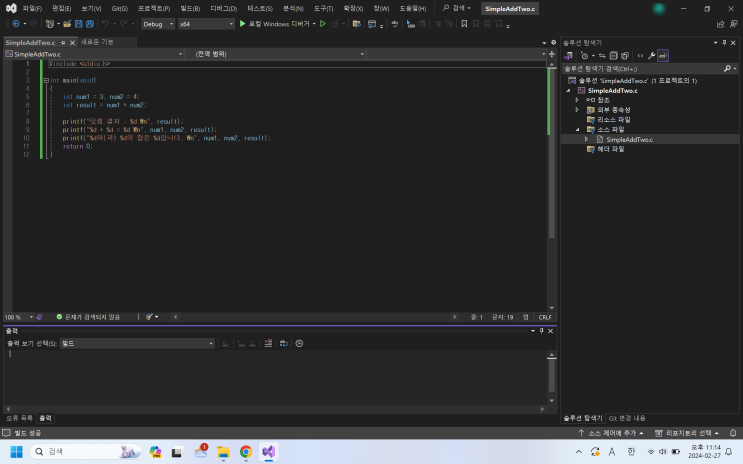Switch to the error list tab
This screenshot has width=743, height=464.
pyautogui.click(x=19, y=417)
